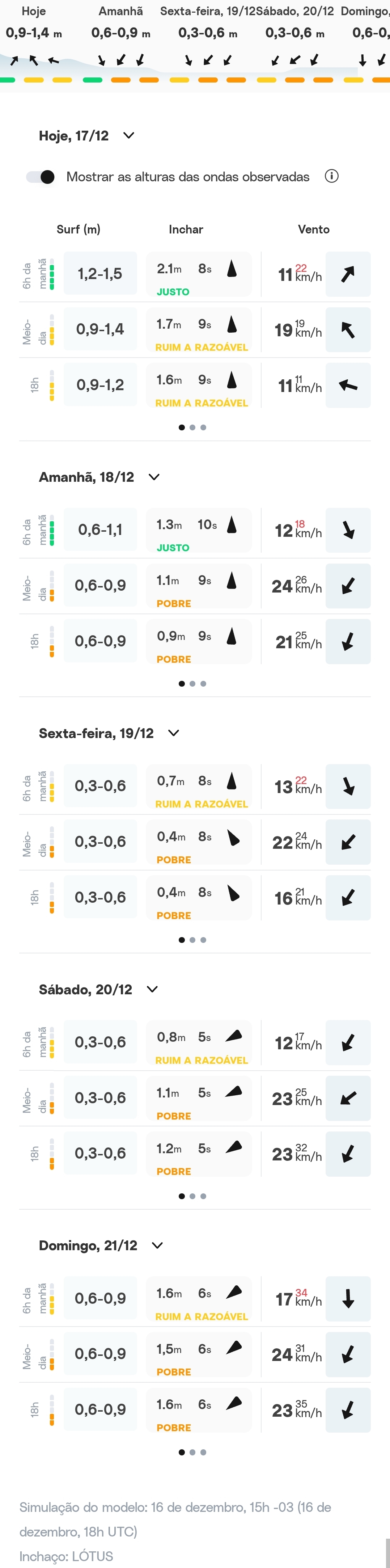Click the swell direction icon for today's 2.1m swell
390x1568 pixels.
(x=232, y=269)
